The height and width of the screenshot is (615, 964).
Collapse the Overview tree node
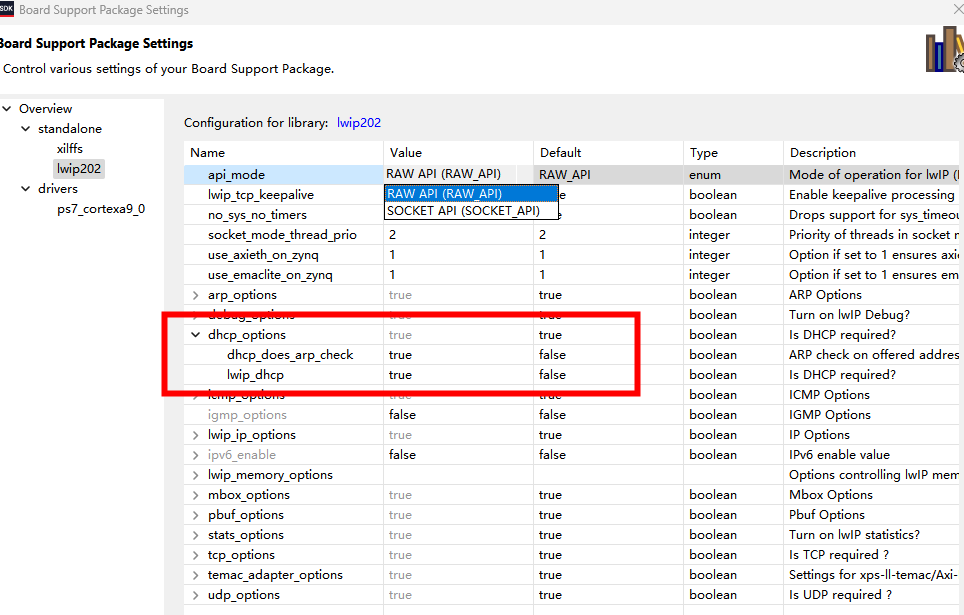pos(7,109)
